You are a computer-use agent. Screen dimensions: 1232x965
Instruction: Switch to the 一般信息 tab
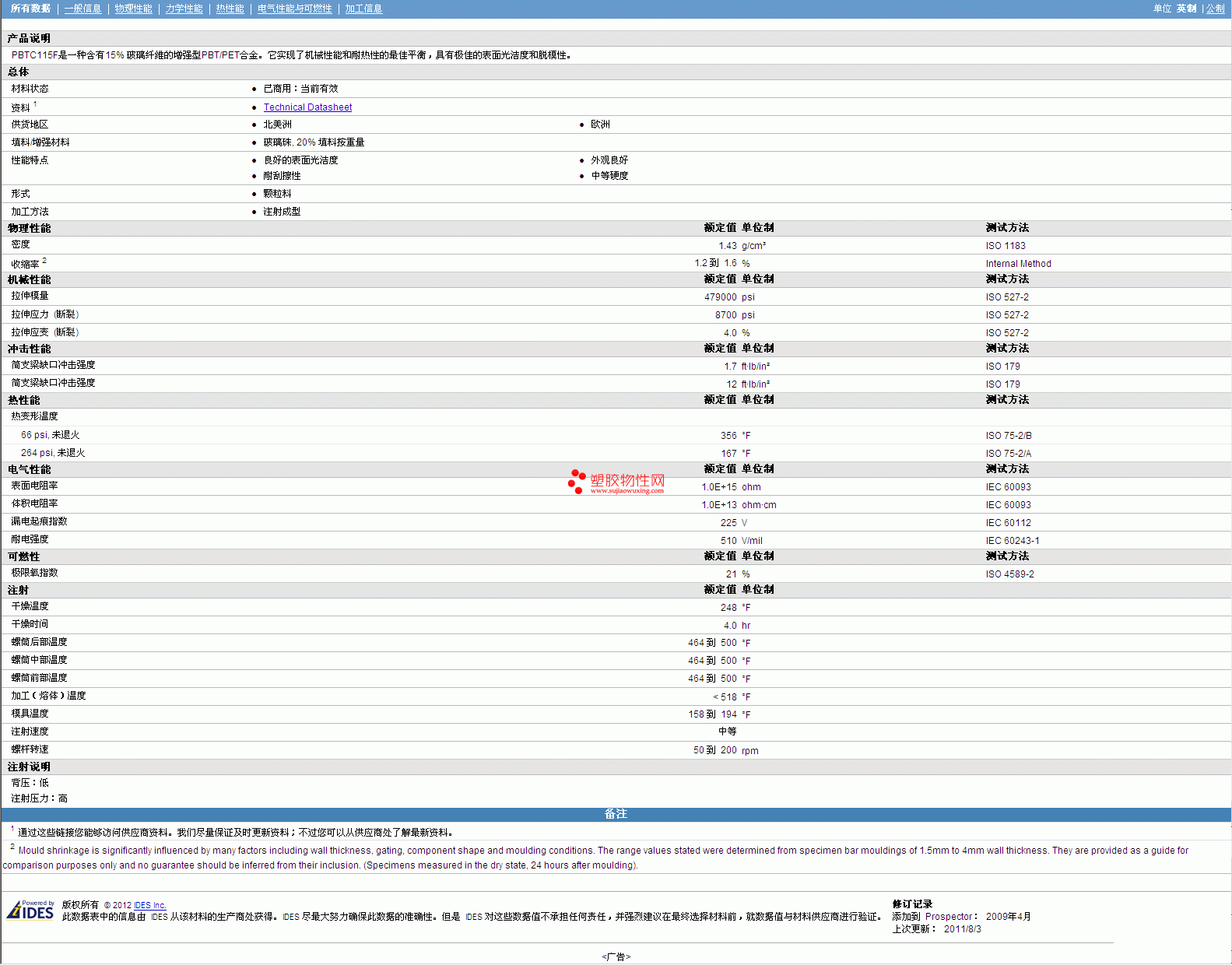(x=82, y=9)
